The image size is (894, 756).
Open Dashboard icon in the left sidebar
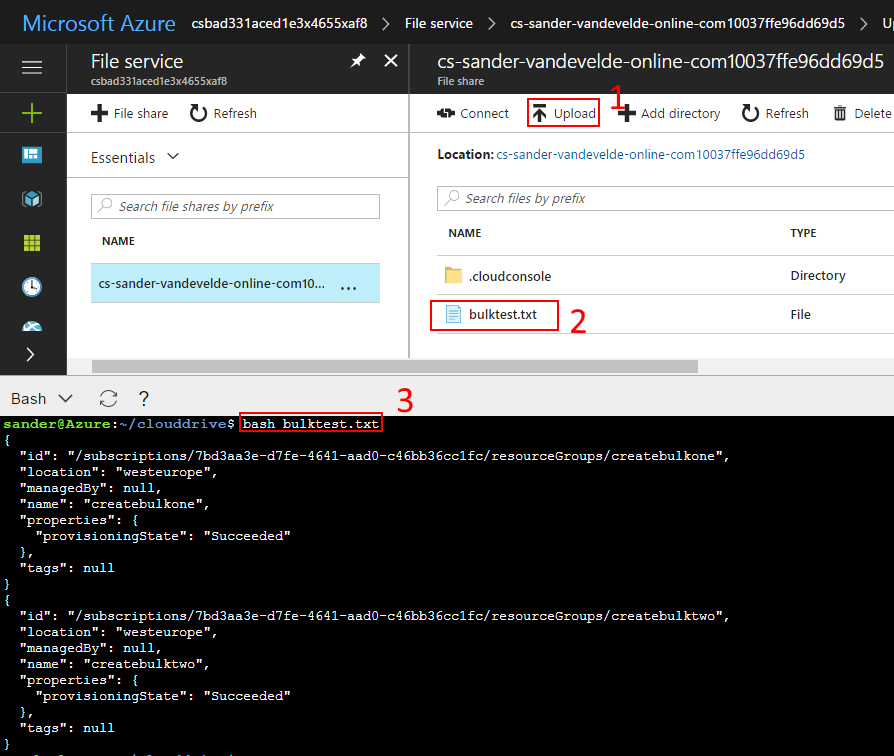click(32, 155)
